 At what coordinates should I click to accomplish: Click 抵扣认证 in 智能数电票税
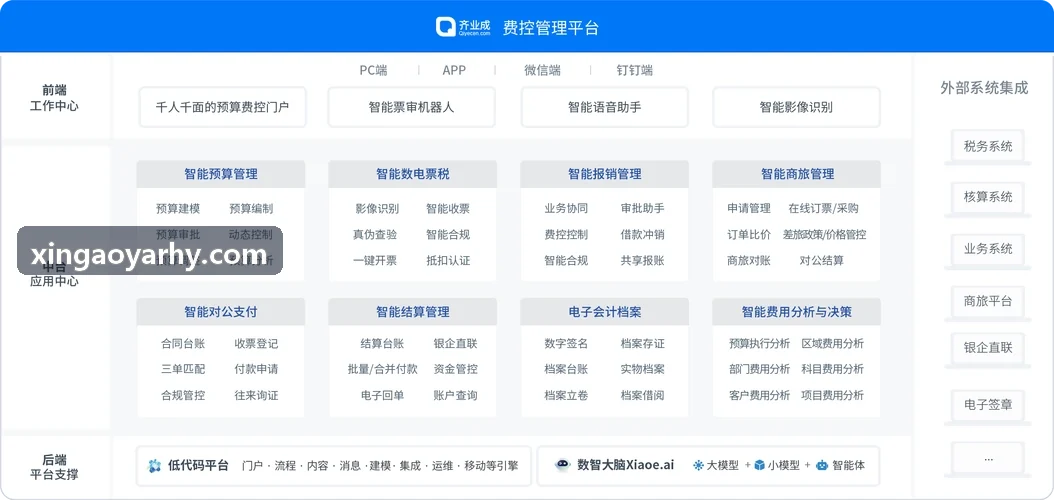[x=448, y=261]
